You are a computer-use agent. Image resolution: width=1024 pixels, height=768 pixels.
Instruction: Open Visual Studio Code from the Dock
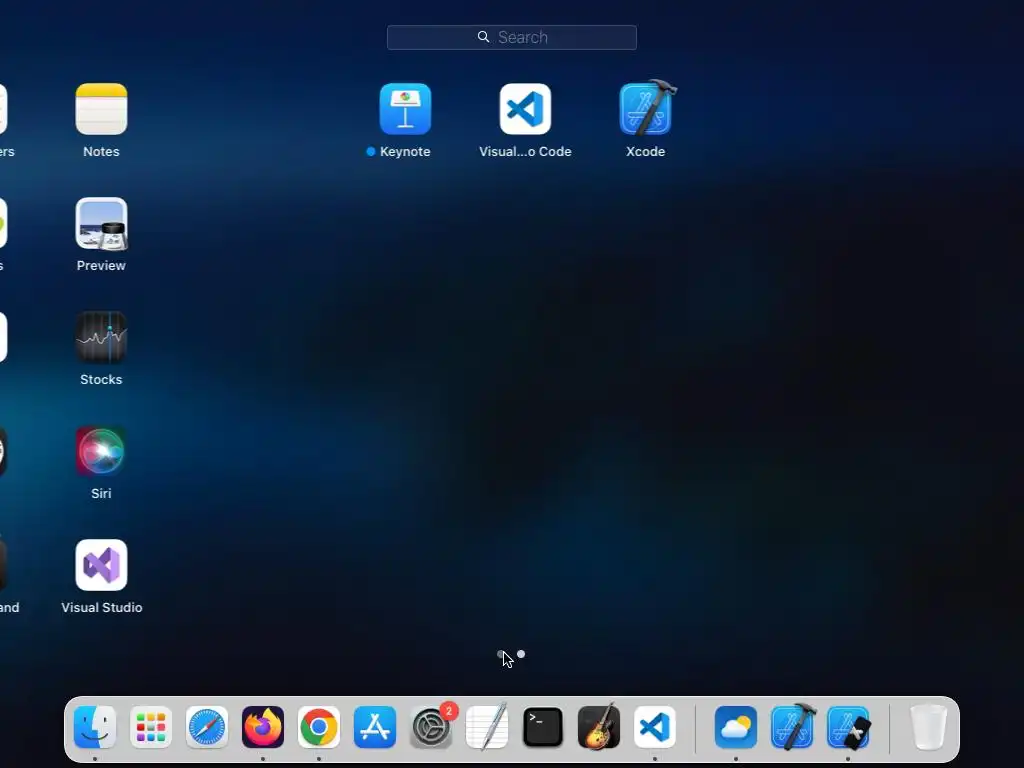pos(655,727)
